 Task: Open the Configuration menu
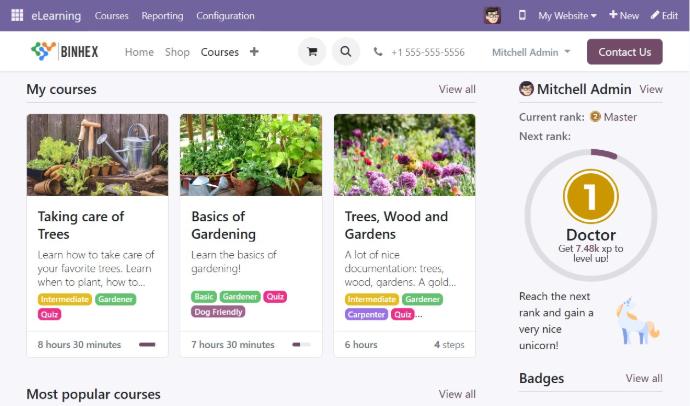226,16
